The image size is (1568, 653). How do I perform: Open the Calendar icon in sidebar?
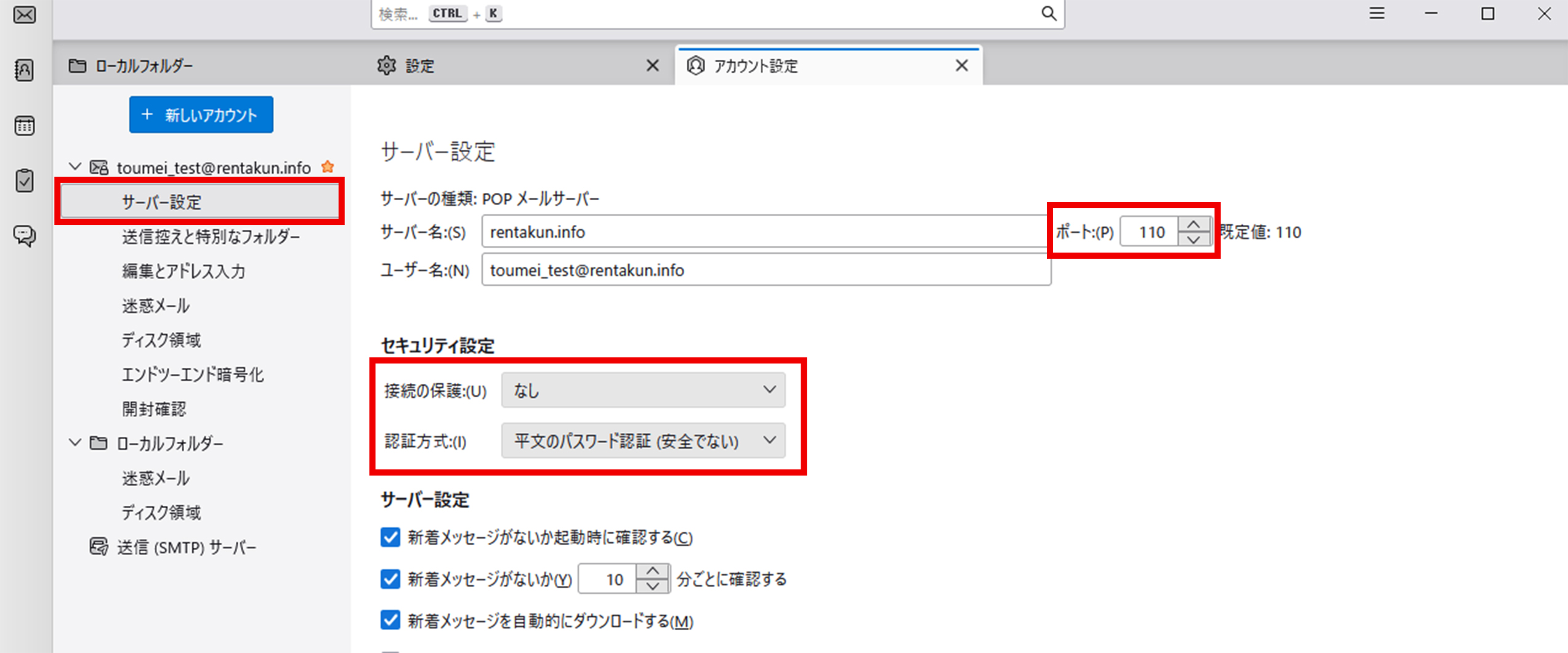click(25, 126)
